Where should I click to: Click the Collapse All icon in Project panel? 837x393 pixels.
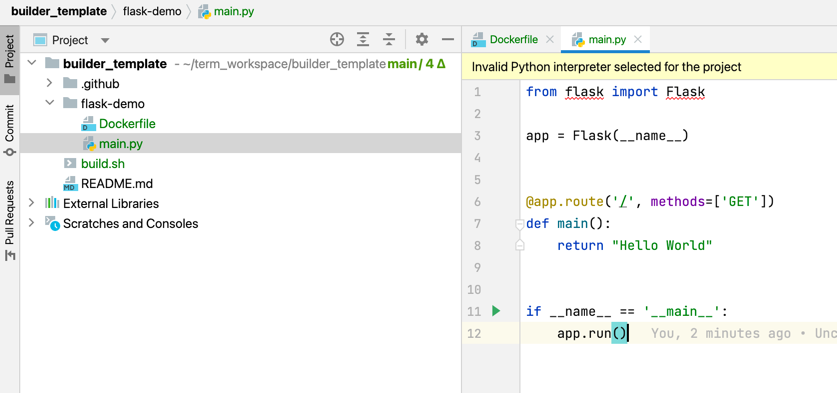(389, 40)
